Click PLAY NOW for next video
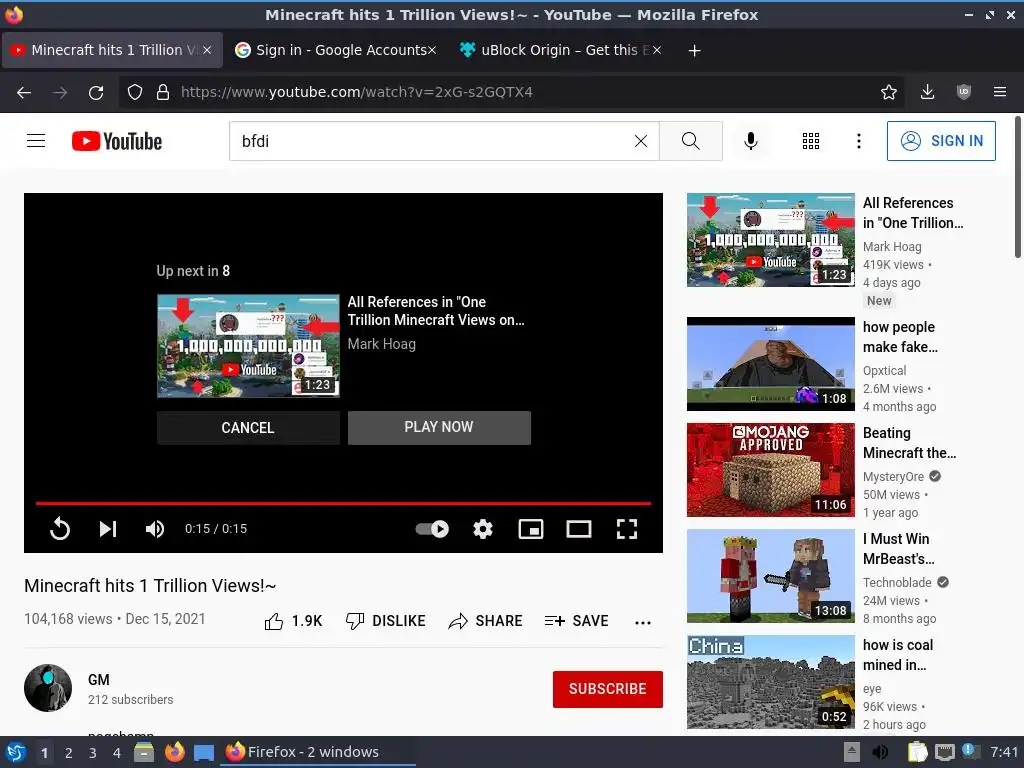Image resolution: width=1024 pixels, height=768 pixels. pos(439,428)
